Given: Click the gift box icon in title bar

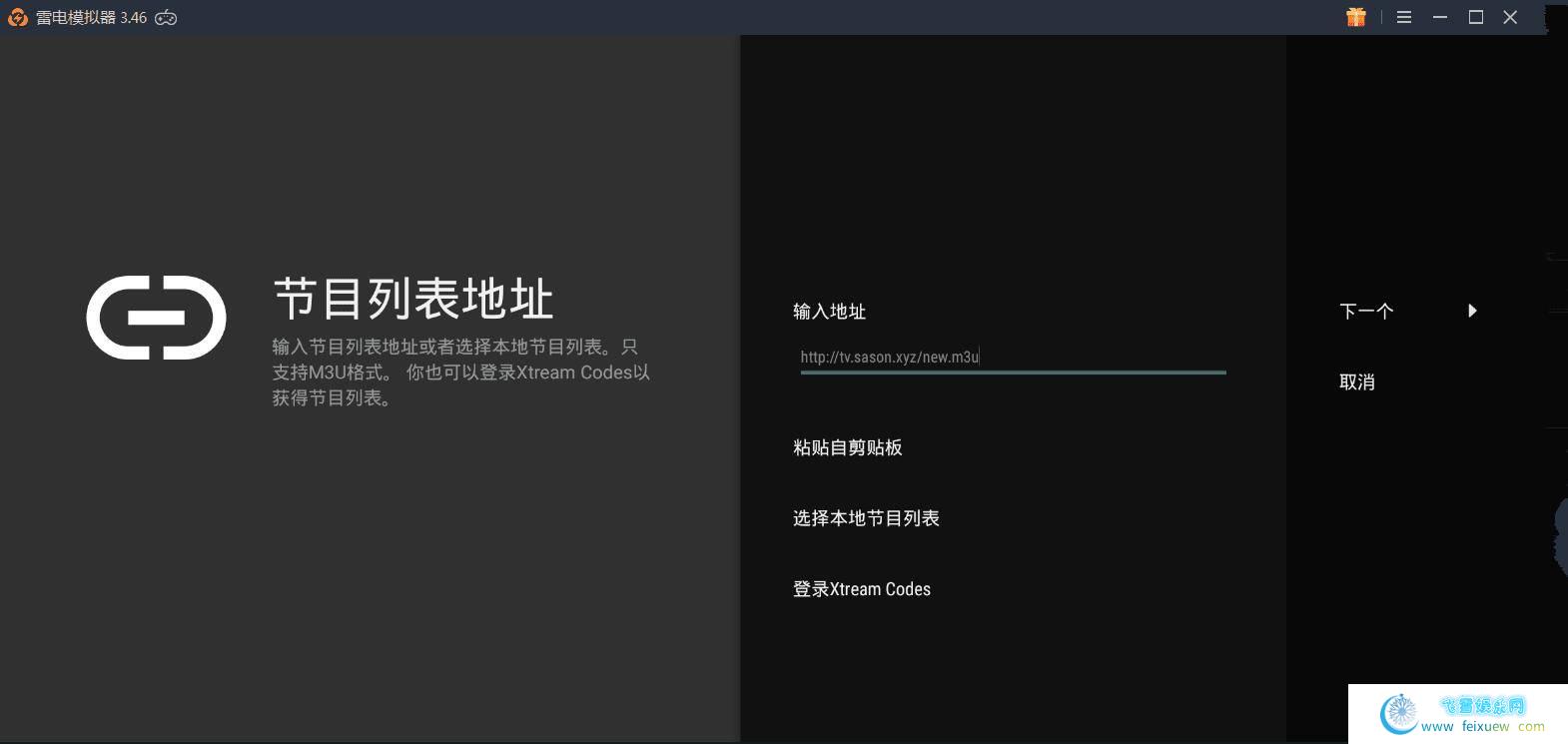Looking at the screenshot, I should pos(1355,17).
